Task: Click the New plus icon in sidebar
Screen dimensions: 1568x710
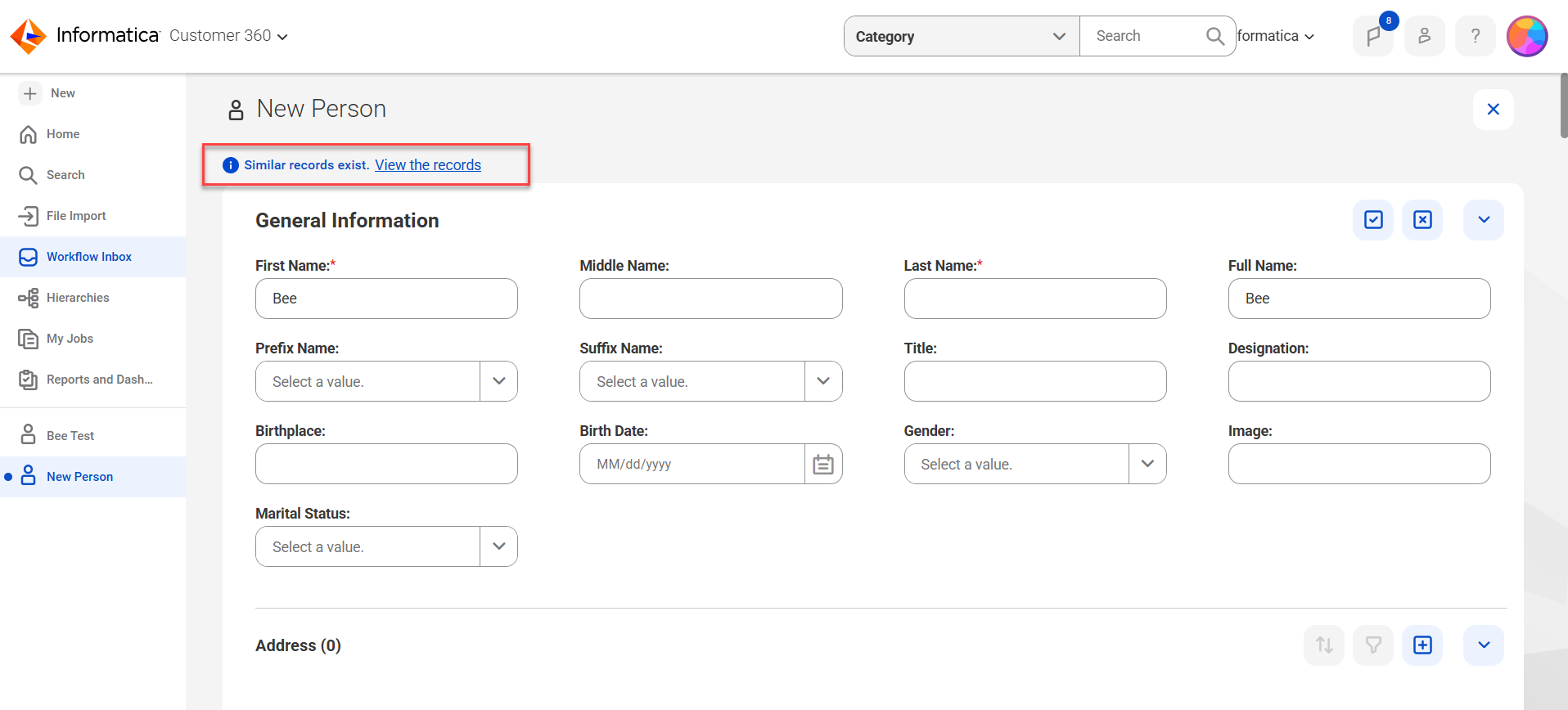Action: pos(30,93)
